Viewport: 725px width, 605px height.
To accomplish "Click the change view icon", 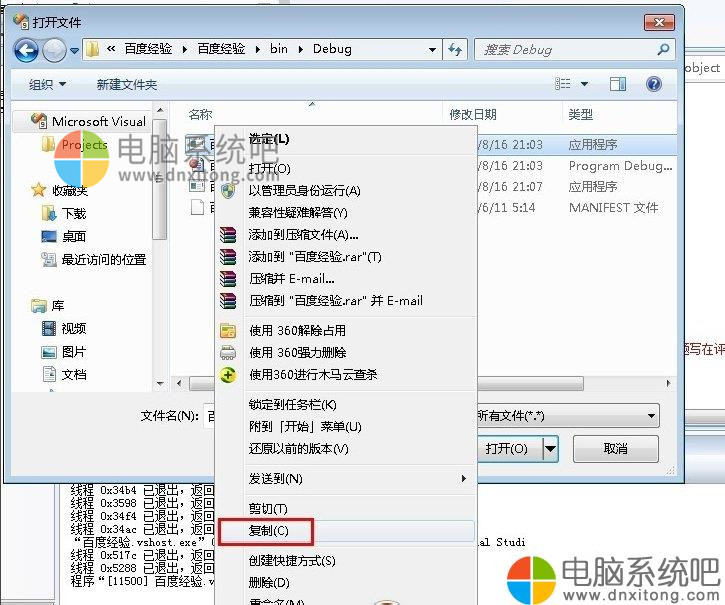I will [562, 84].
